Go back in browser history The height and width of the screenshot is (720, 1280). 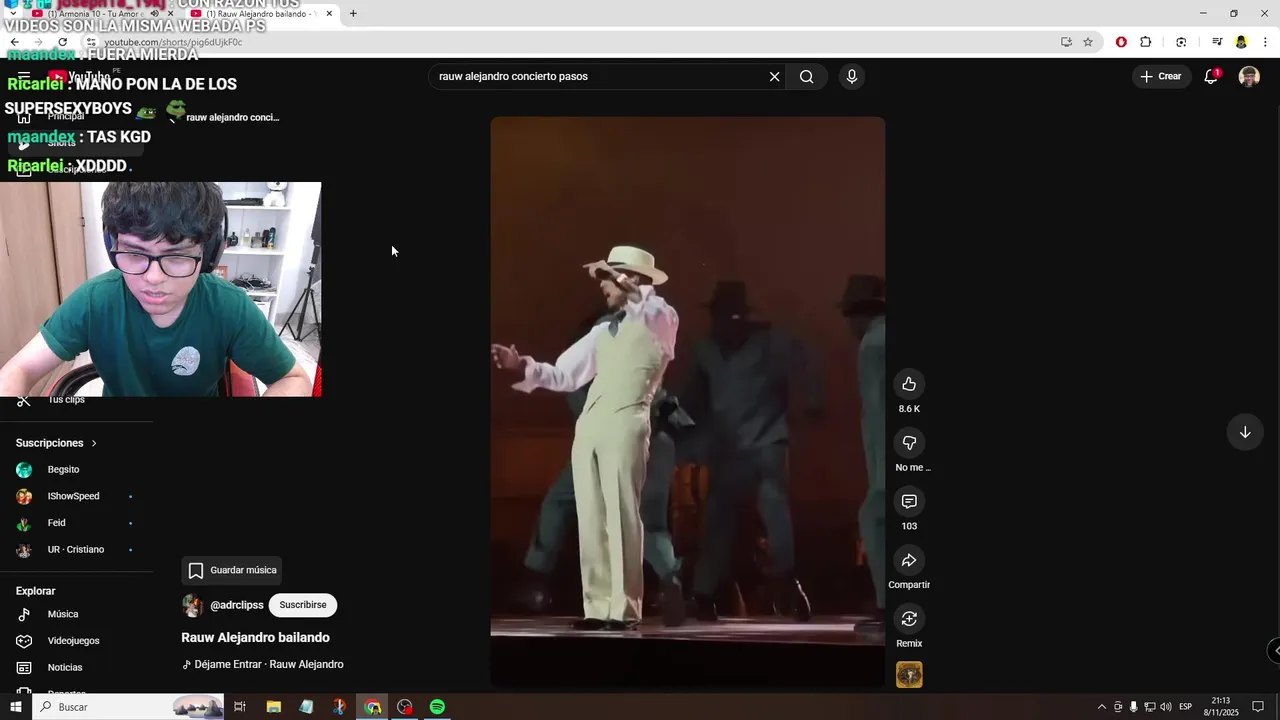pos(15,42)
